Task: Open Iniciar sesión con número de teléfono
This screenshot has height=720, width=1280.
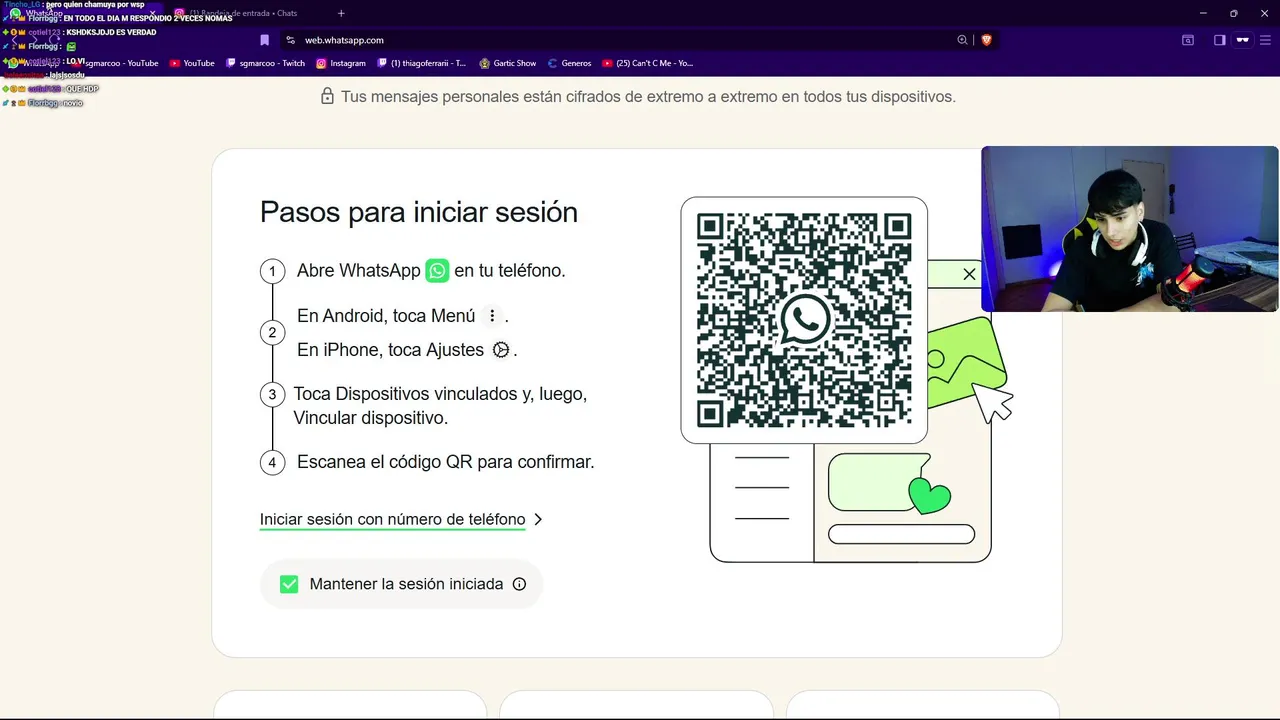Action: click(392, 519)
